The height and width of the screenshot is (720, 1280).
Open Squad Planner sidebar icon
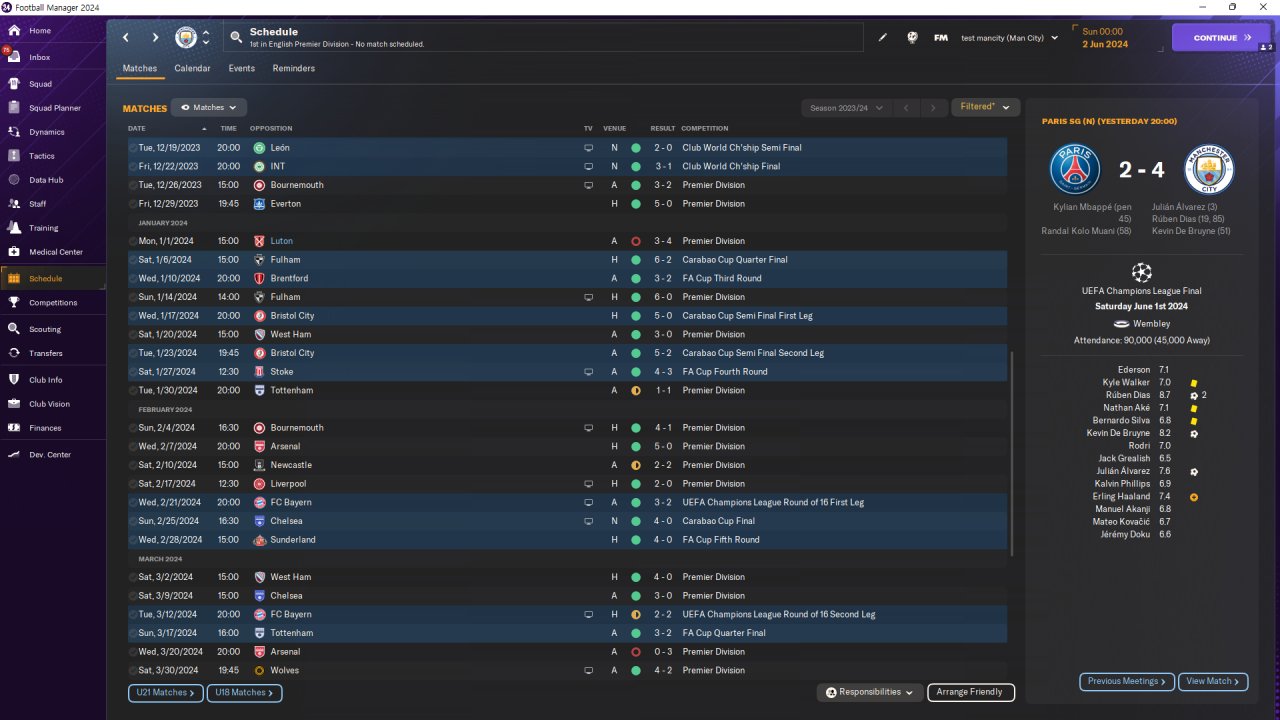point(14,108)
